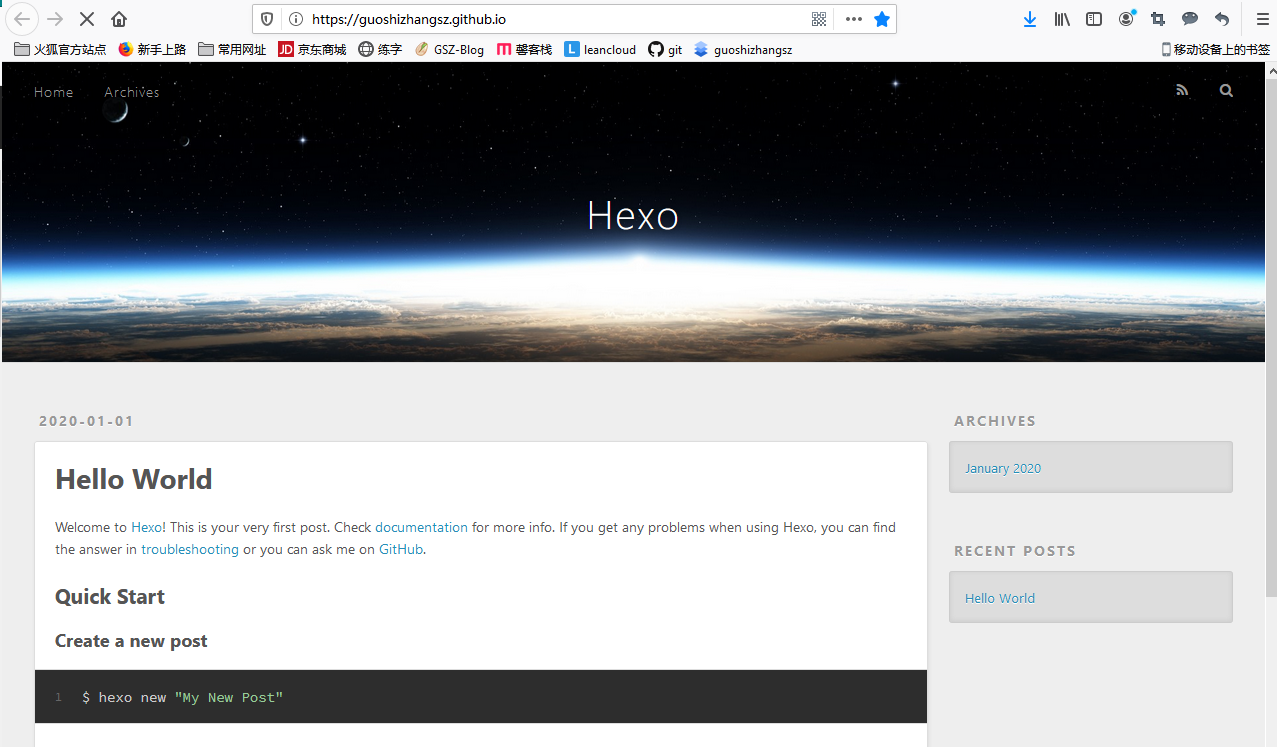Open the January 2020 archive link
The image size is (1277, 747).
[1003, 468]
